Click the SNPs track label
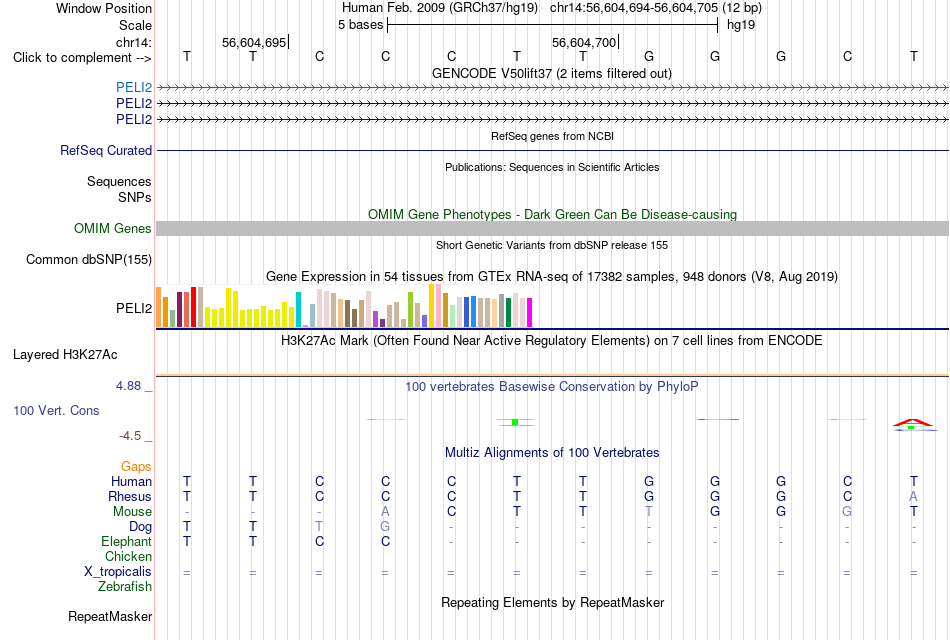950x640 pixels. point(135,197)
